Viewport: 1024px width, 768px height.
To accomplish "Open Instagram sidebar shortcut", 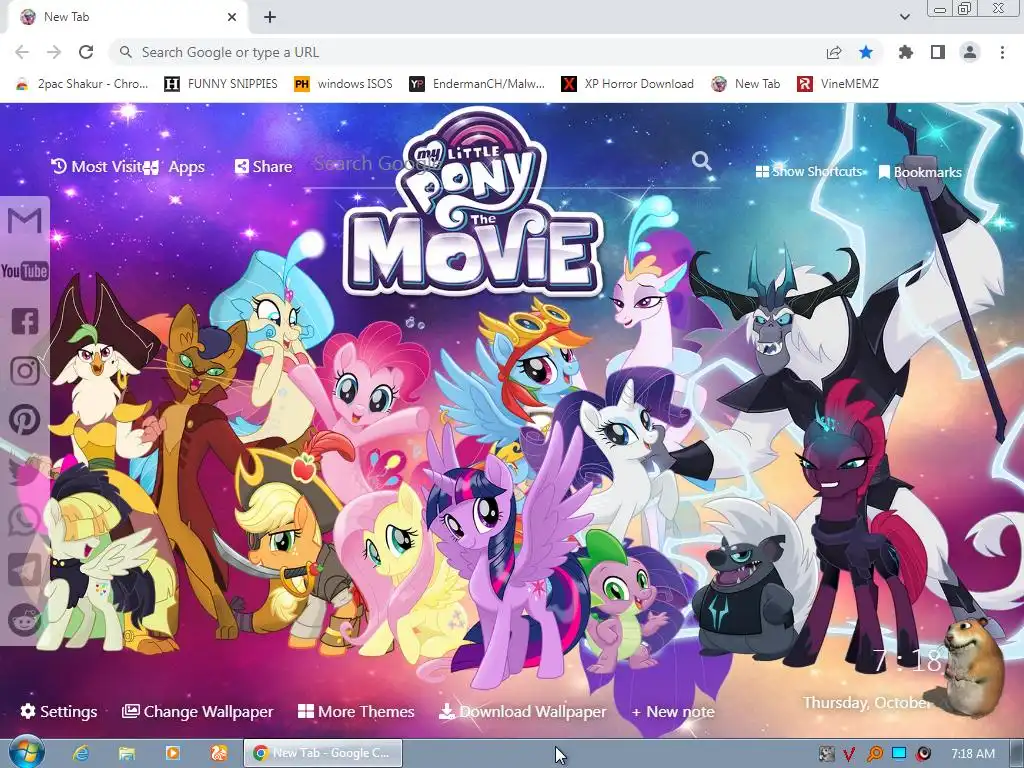I will [x=25, y=370].
